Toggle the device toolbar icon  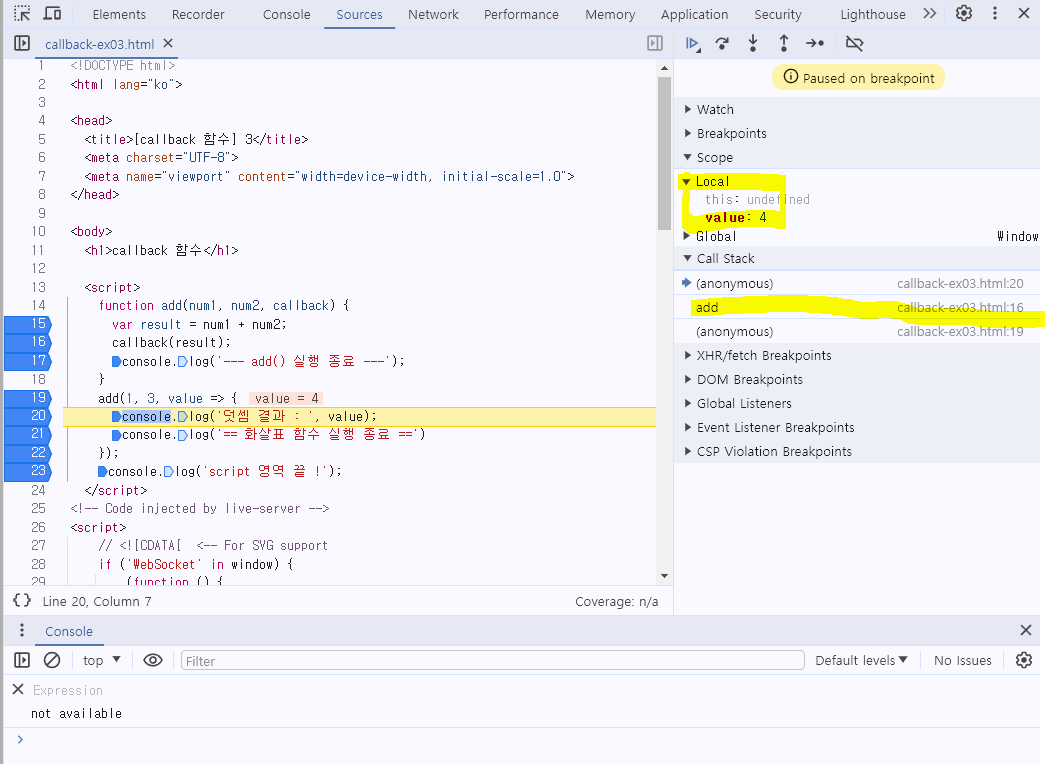click(x=52, y=13)
